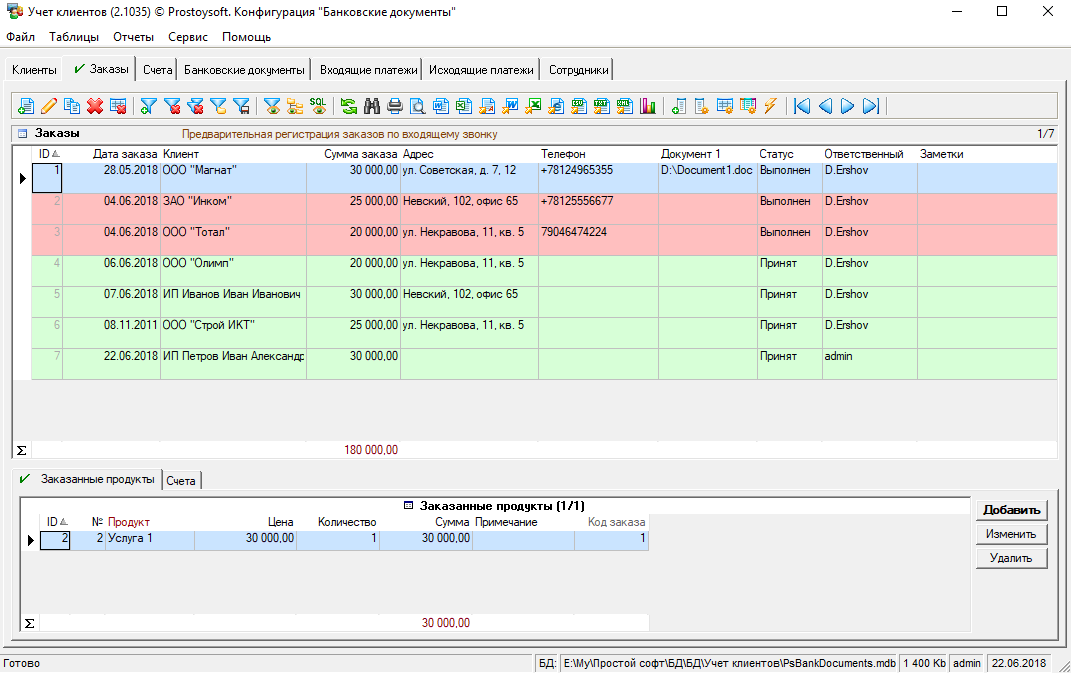Sort orders table by ID column header
This screenshot has height=673, width=1071.
(44, 154)
